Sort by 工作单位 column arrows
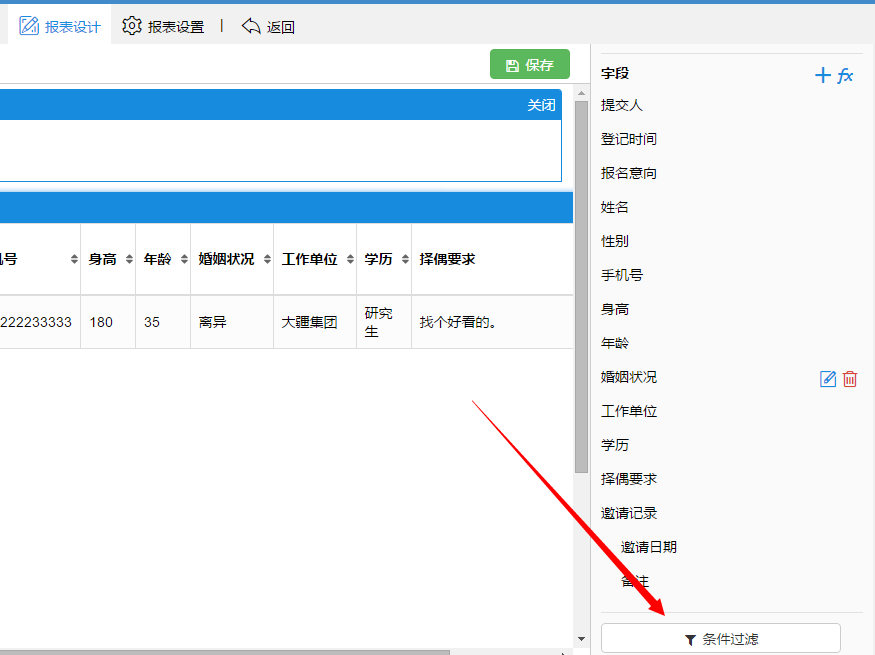875x655 pixels. [350, 260]
